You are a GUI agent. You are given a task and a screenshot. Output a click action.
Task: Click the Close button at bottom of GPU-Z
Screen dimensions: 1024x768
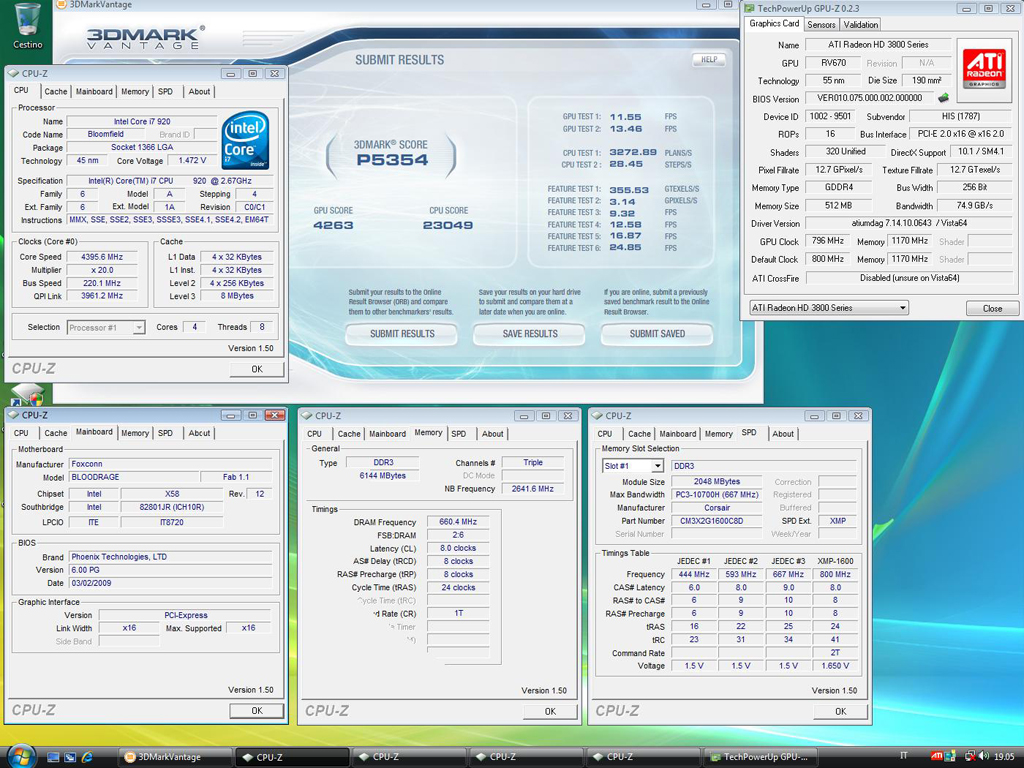[992, 308]
